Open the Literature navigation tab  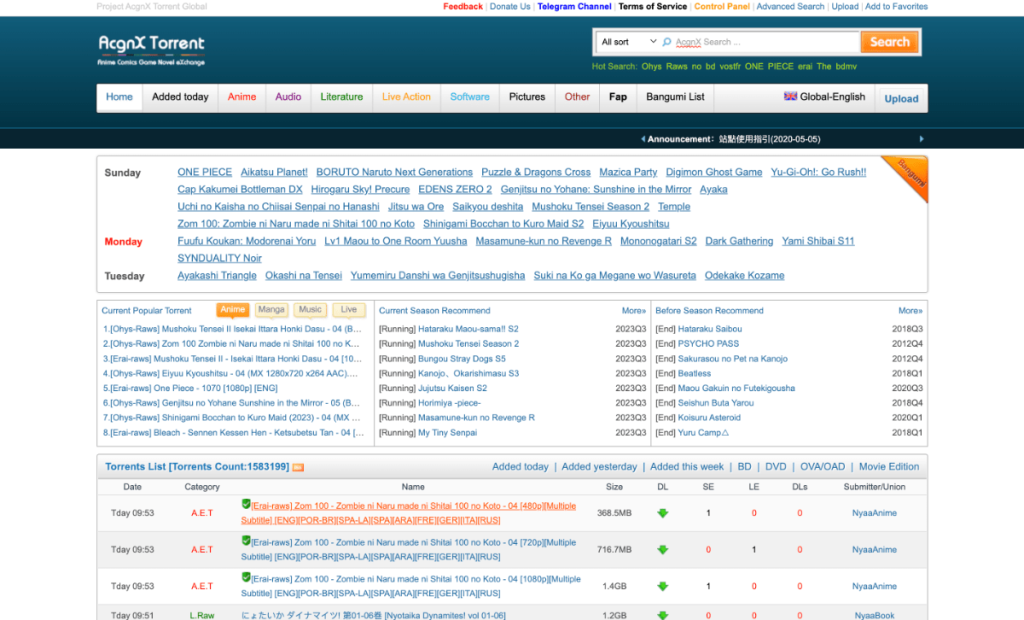(x=342, y=97)
